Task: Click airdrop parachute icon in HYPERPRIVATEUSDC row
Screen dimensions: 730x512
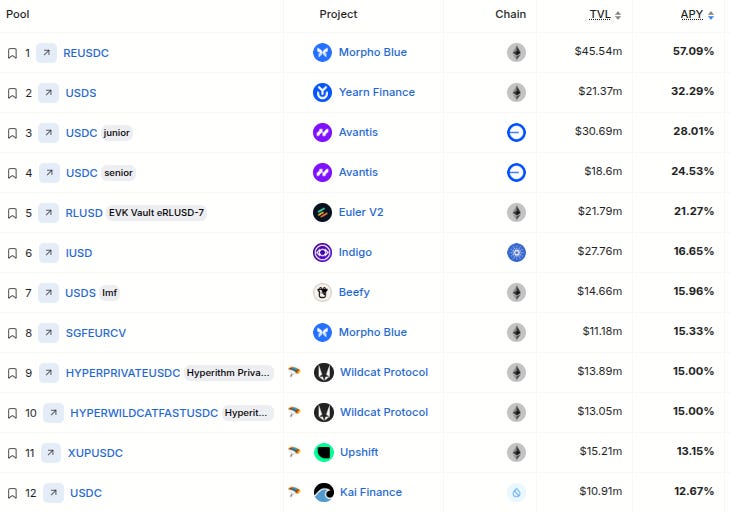Action: [294, 371]
